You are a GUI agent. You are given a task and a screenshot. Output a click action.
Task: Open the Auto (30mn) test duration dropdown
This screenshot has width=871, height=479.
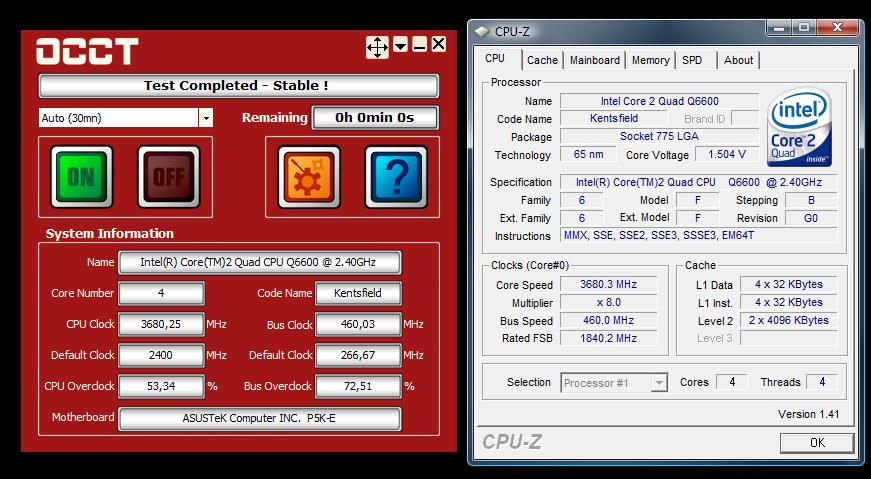126,118
